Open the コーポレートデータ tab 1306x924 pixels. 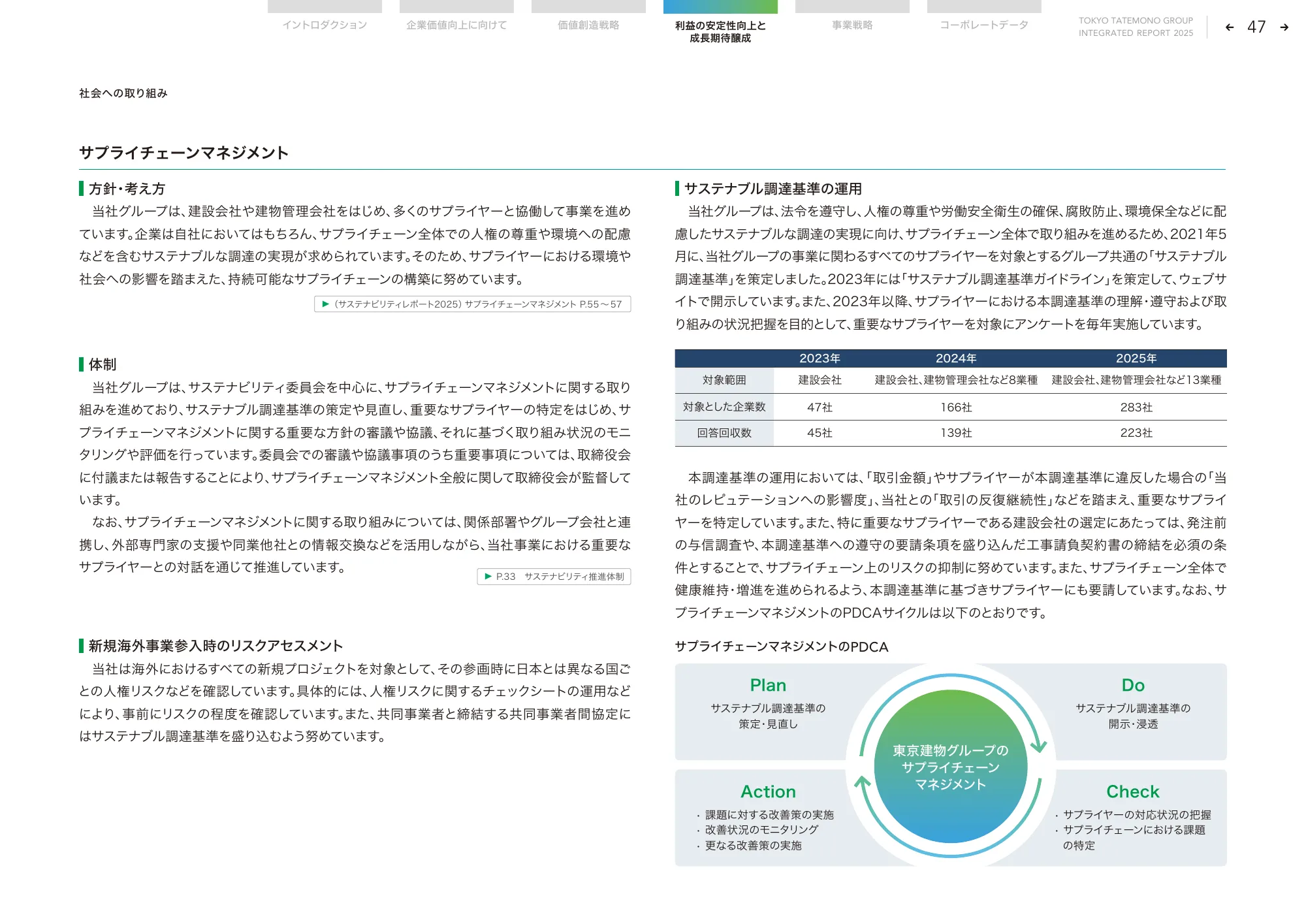point(984,25)
